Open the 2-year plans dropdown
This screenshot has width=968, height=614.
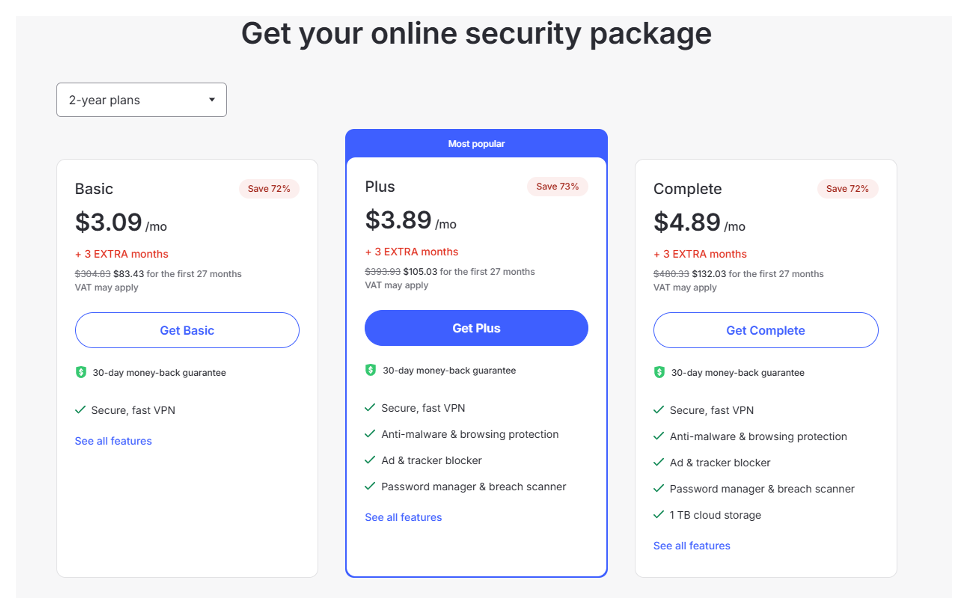[x=141, y=99]
